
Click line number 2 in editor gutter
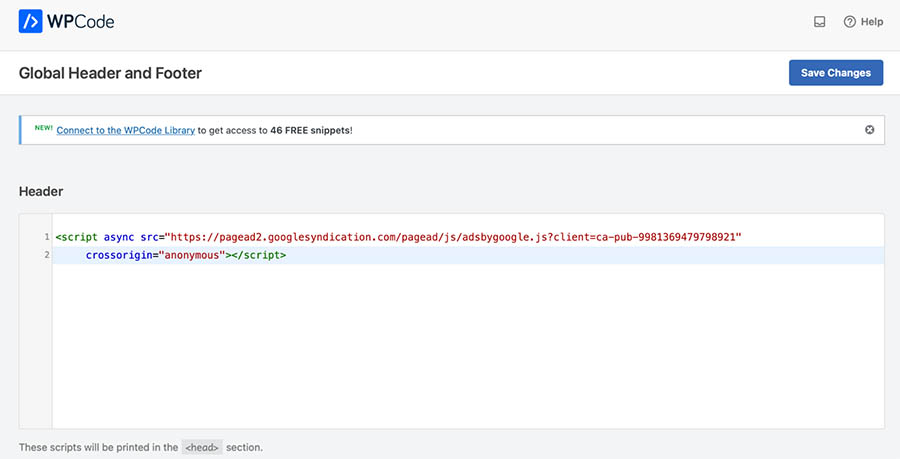click(46, 255)
